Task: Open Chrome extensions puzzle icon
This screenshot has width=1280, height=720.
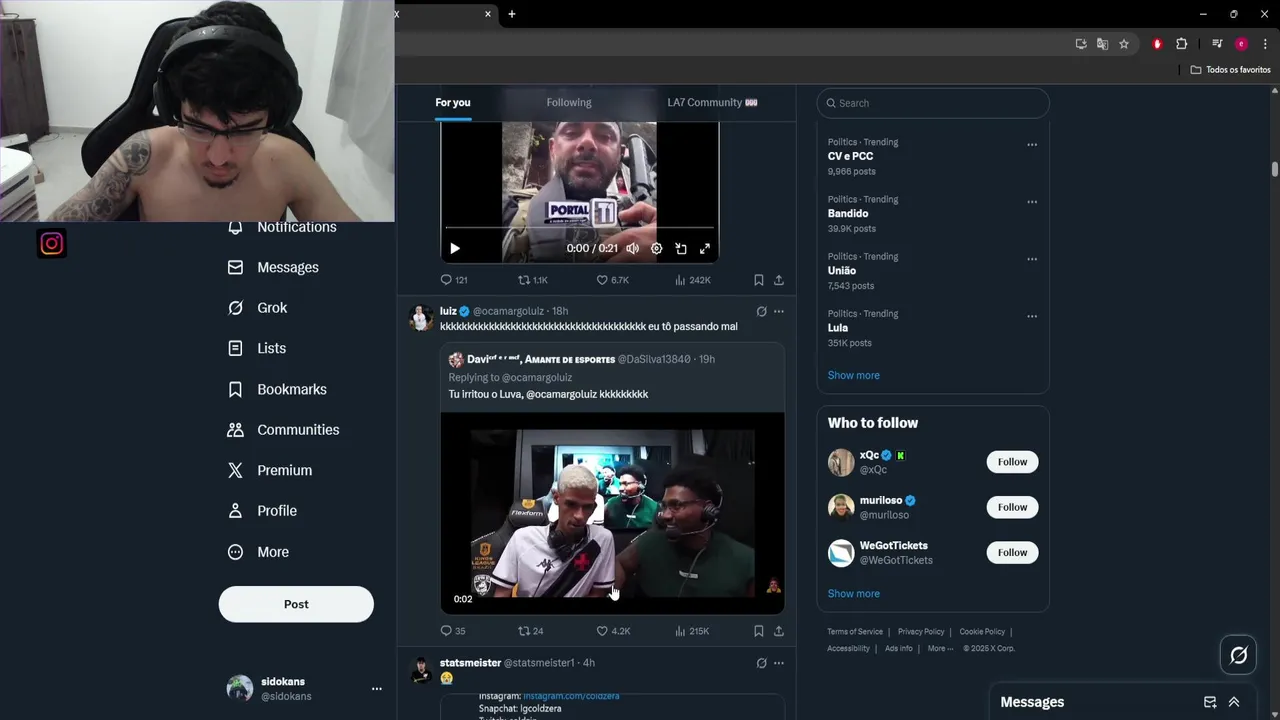Action: [x=1181, y=44]
